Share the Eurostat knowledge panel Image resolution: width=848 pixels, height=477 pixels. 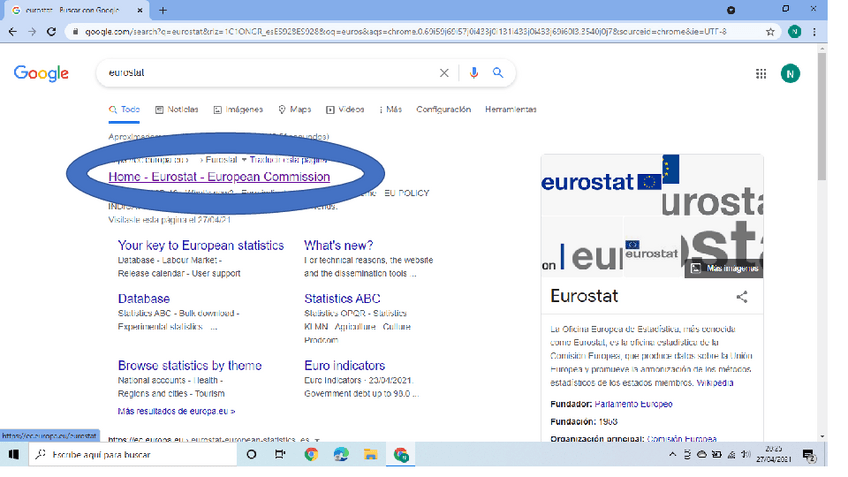742,297
